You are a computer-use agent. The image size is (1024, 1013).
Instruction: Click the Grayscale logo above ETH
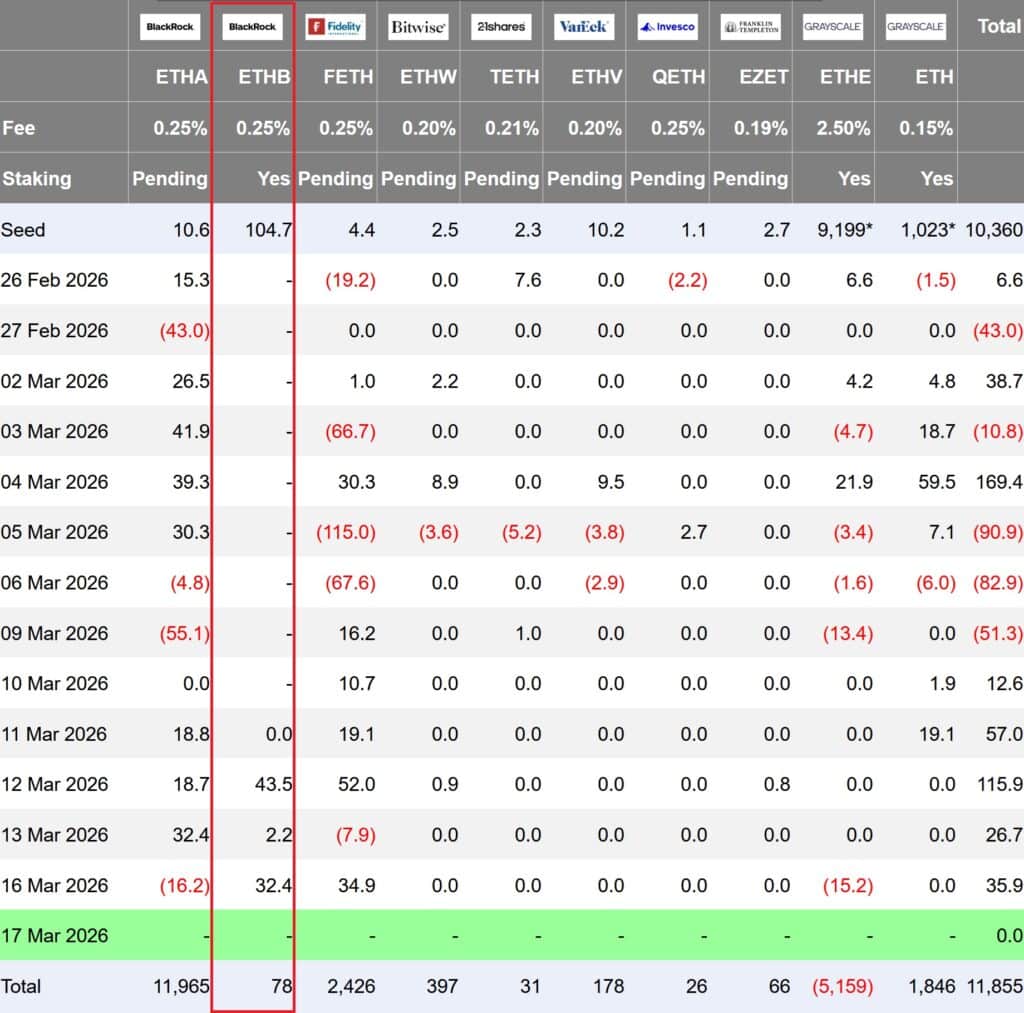[x=916, y=27]
